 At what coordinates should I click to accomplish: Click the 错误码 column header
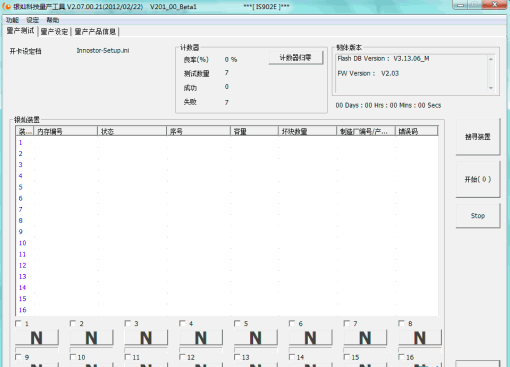coord(416,131)
